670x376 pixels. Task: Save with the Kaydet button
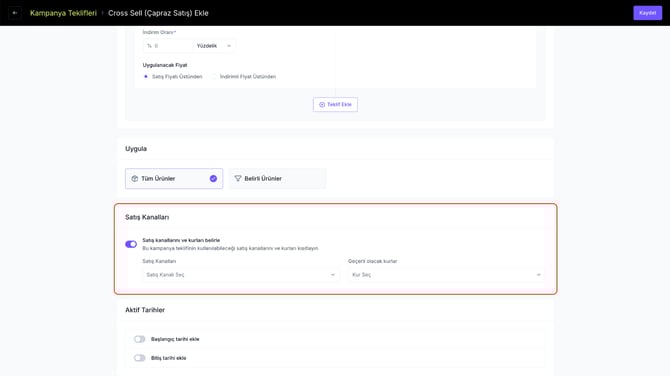pyautogui.click(x=647, y=13)
